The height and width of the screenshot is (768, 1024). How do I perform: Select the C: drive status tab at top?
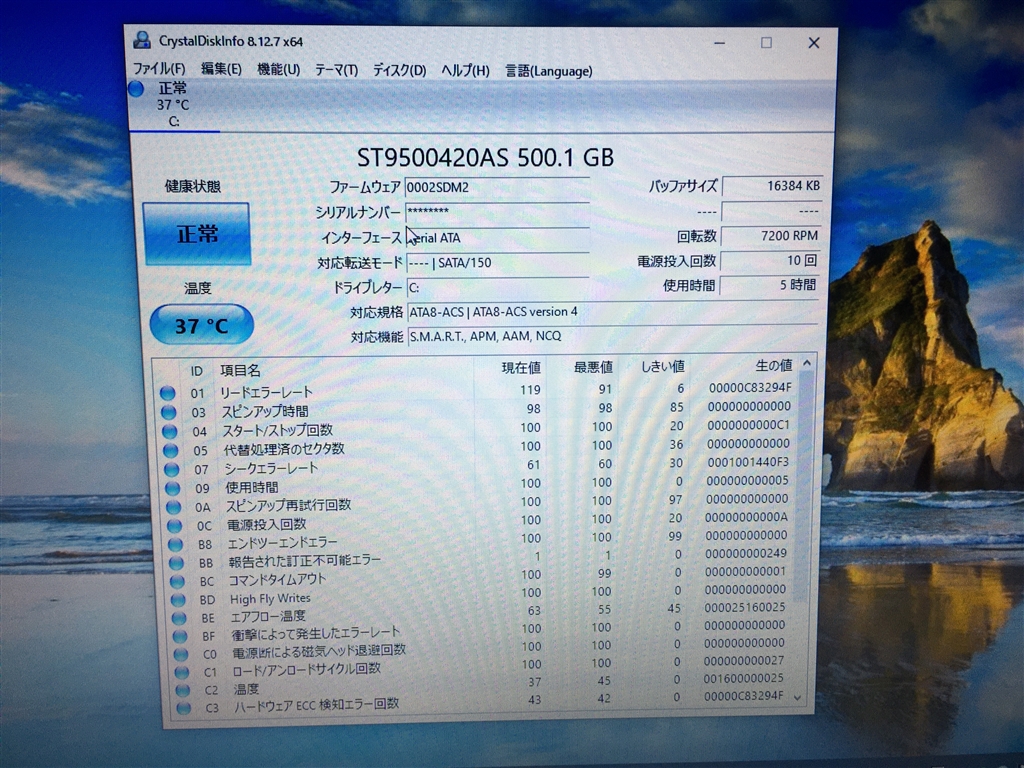click(x=172, y=104)
